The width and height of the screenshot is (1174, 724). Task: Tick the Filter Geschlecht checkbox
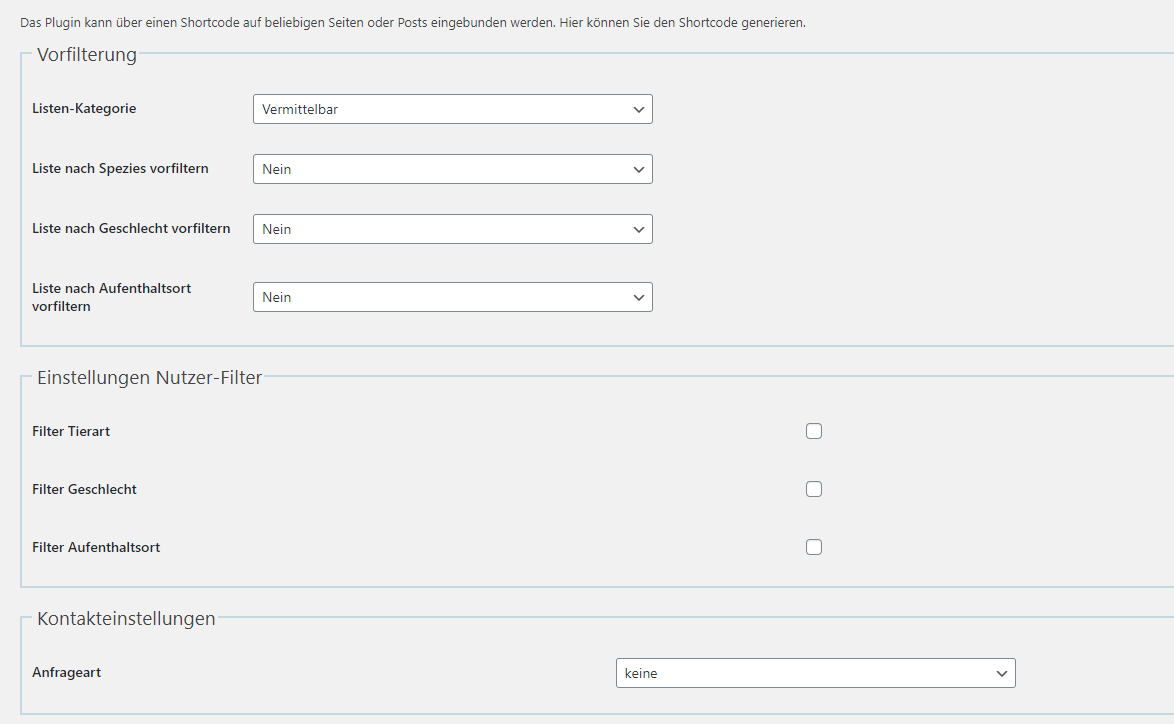[814, 489]
